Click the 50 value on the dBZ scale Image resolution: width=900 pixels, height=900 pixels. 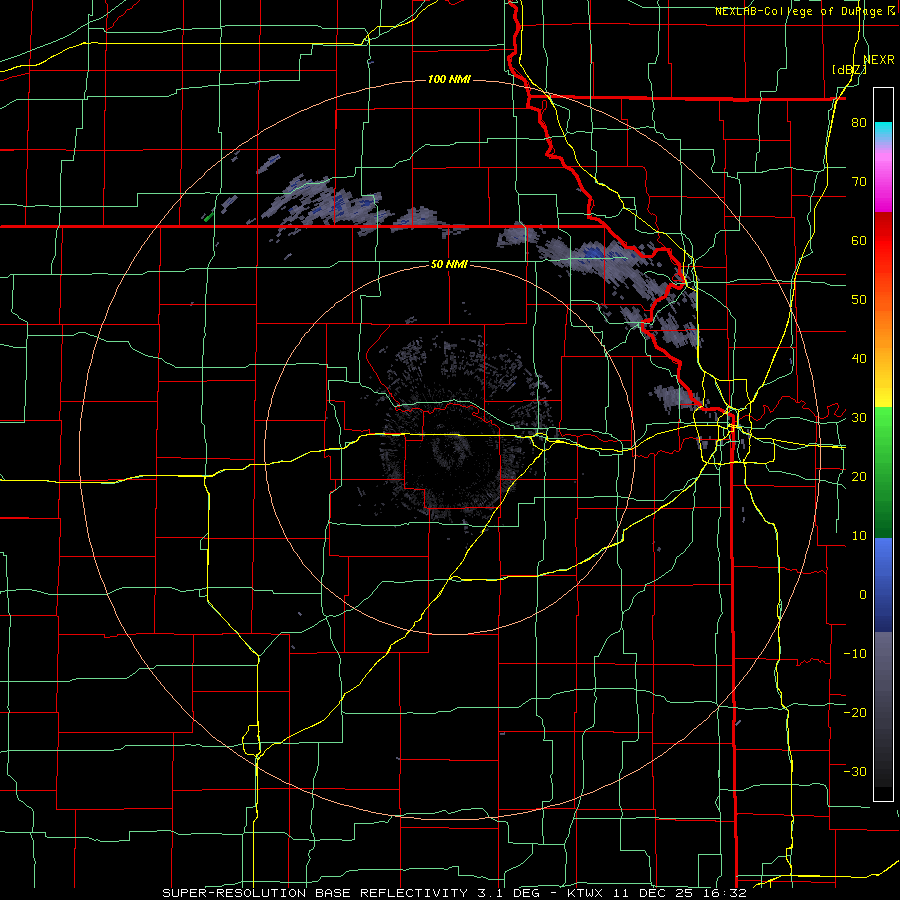coord(859,300)
